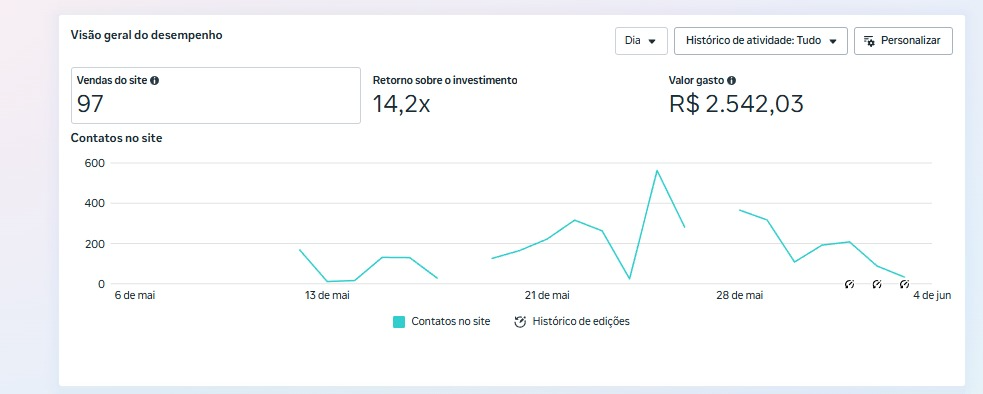
Task: Click the 97 sales value
Action: [90, 104]
